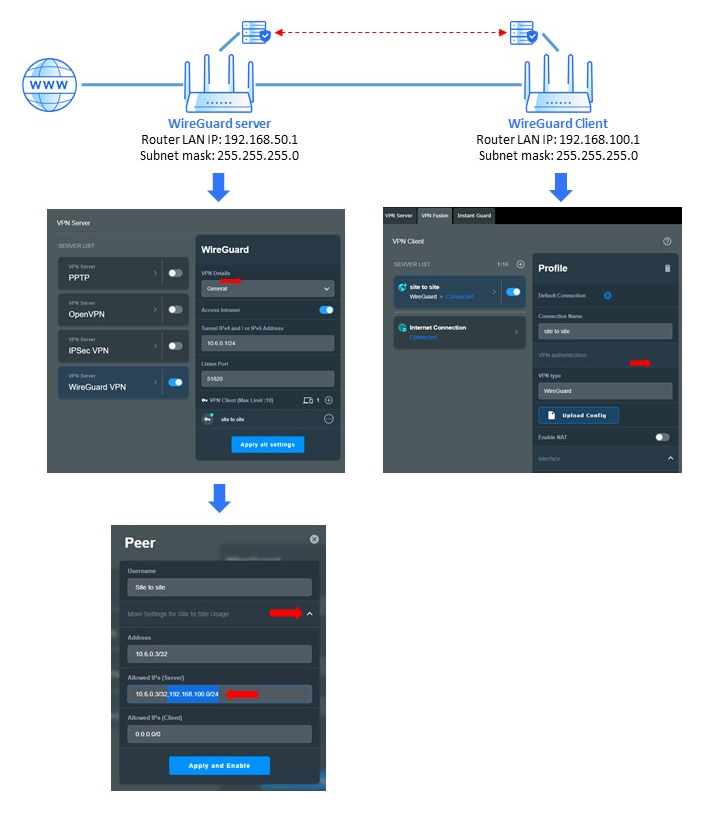The height and width of the screenshot is (813, 720).
Task: Open site to site profile chevron
Action: point(494,292)
